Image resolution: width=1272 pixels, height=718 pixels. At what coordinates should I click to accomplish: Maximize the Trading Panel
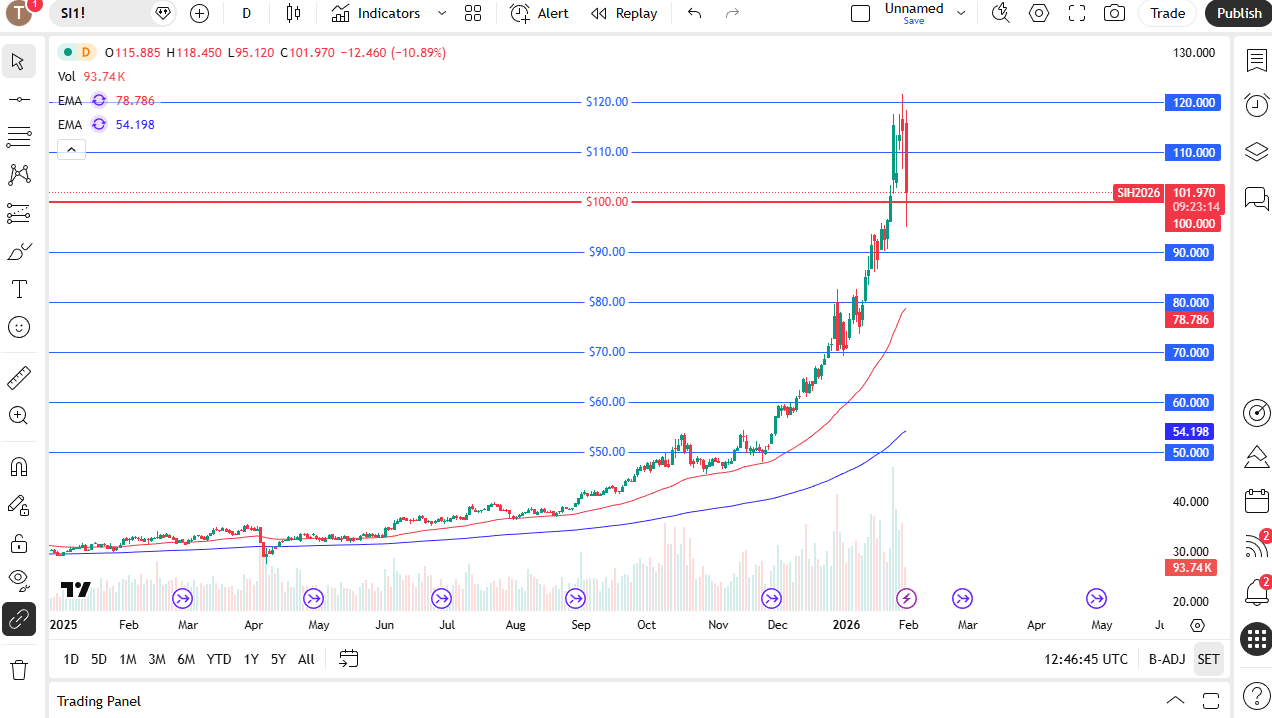pyautogui.click(x=1211, y=700)
